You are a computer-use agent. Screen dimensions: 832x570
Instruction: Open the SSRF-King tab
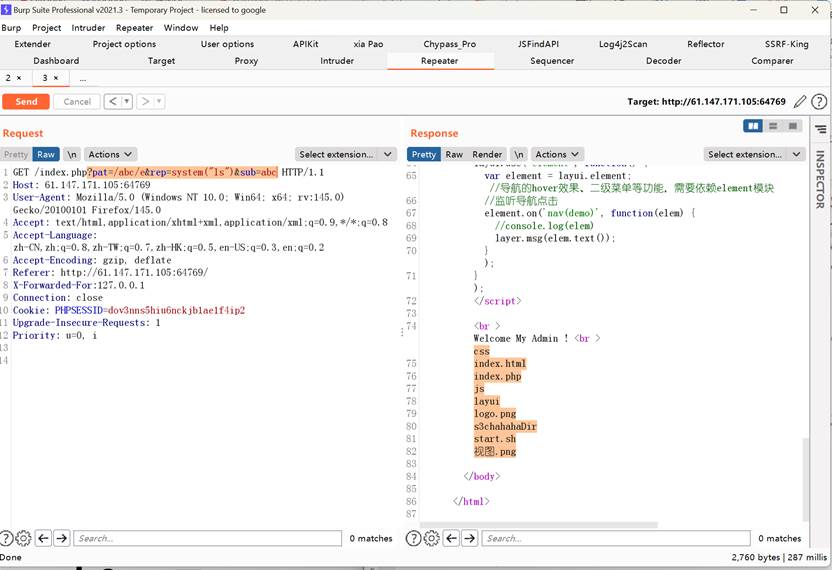coord(786,44)
